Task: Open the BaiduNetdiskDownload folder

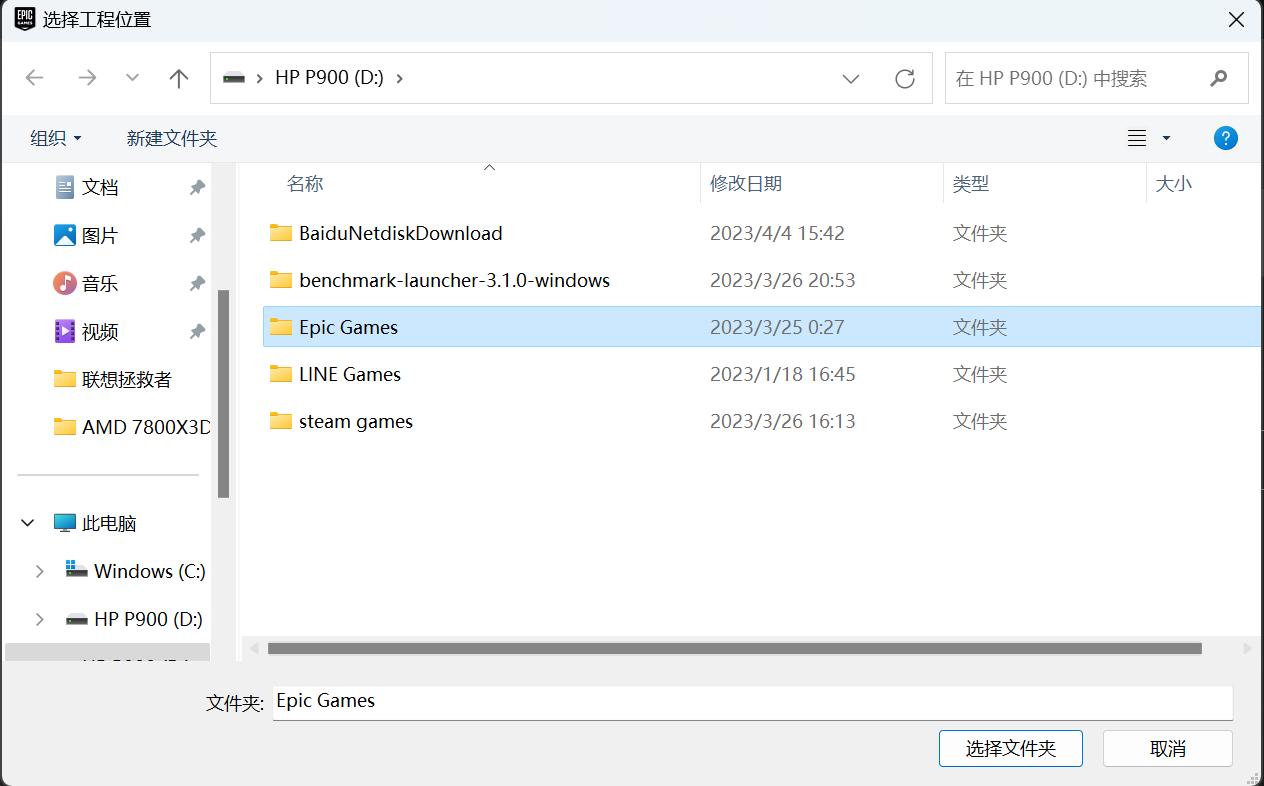Action: [398, 233]
